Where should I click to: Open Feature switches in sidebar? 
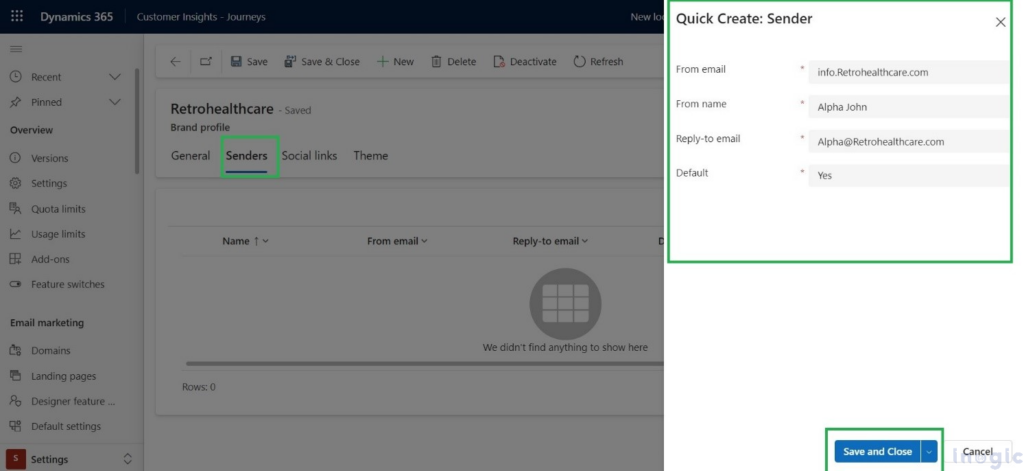67,284
